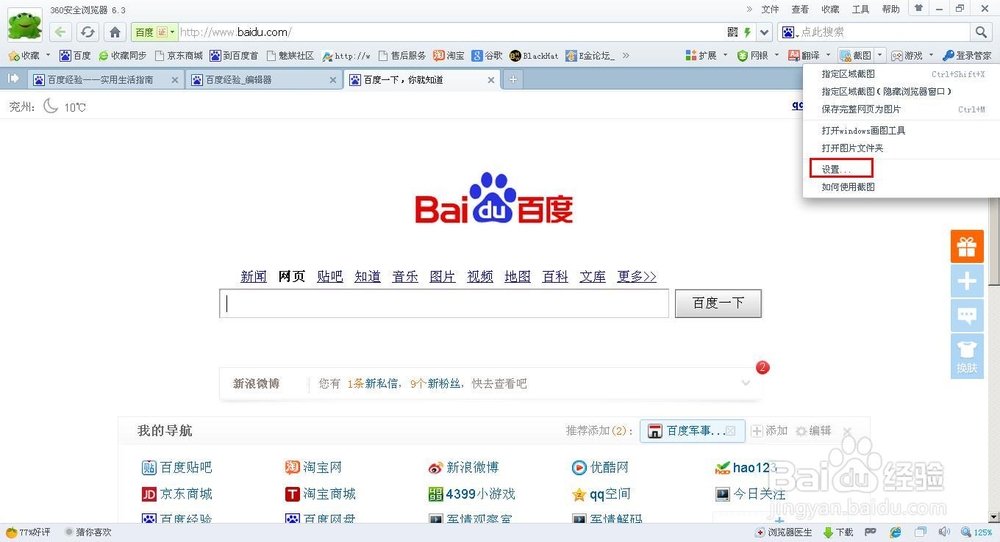1000x542 pixels.
Task: Click the 125% zoom level indicator
Action: [977, 532]
